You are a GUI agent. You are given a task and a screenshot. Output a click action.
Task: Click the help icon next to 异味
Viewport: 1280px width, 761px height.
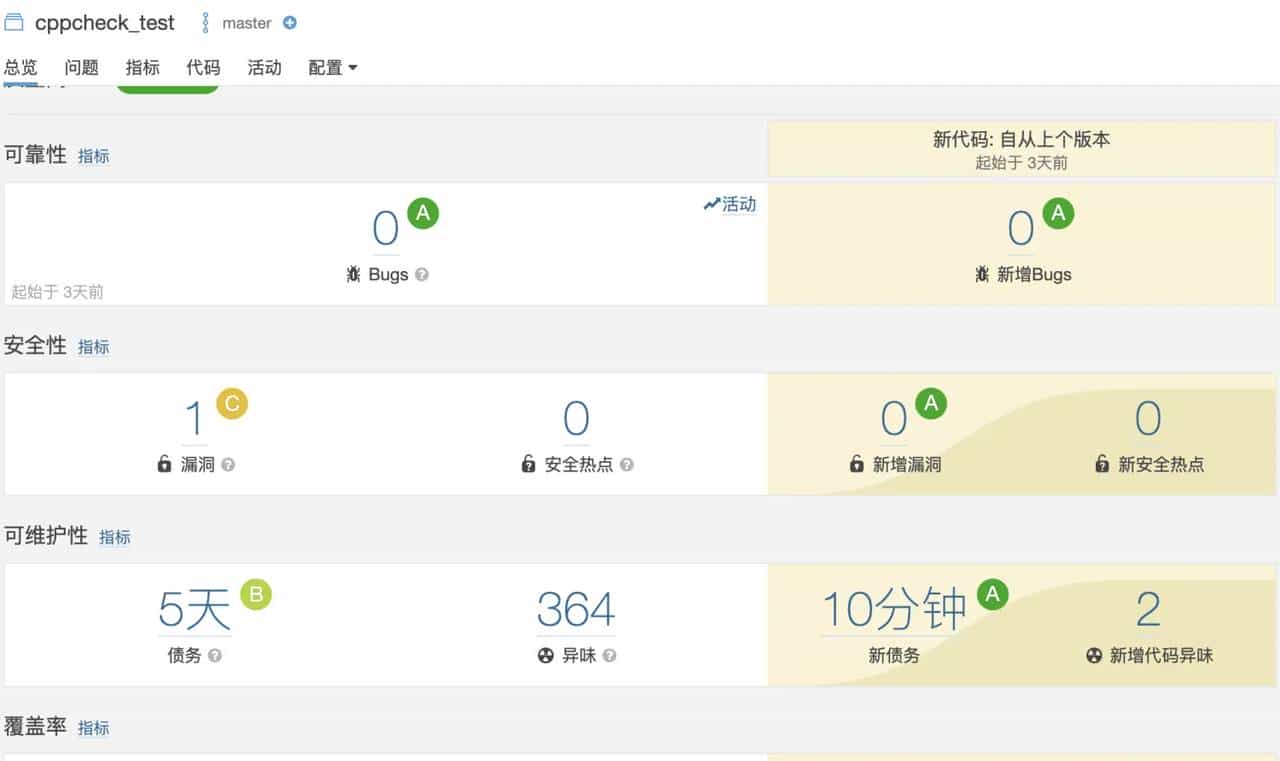(x=609, y=656)
